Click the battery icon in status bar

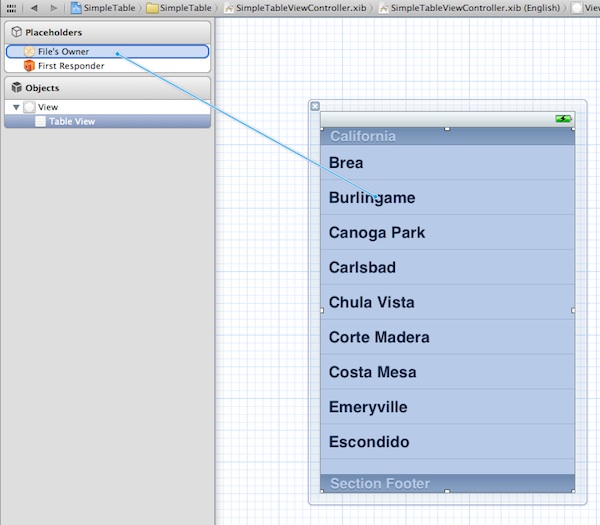coord(564,119)
